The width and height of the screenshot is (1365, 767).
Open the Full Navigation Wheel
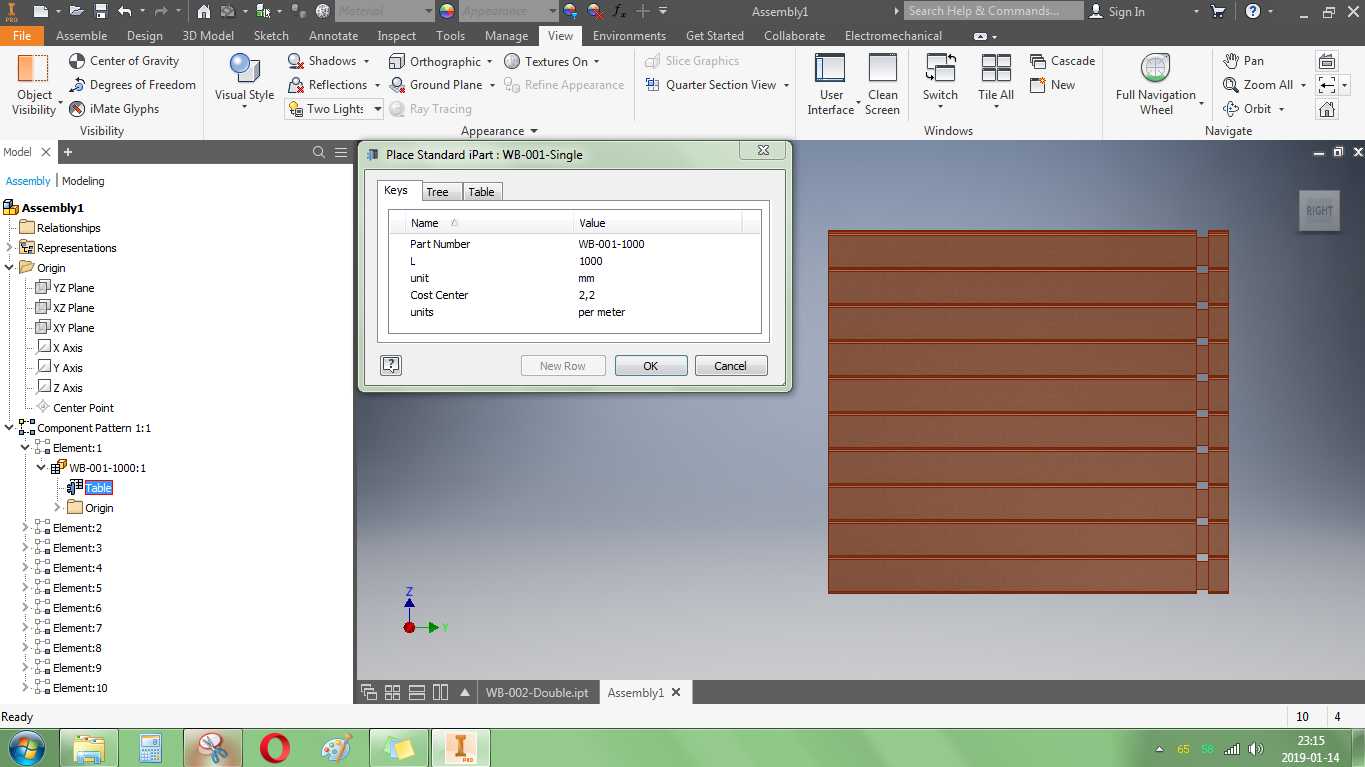(1156, 84)
